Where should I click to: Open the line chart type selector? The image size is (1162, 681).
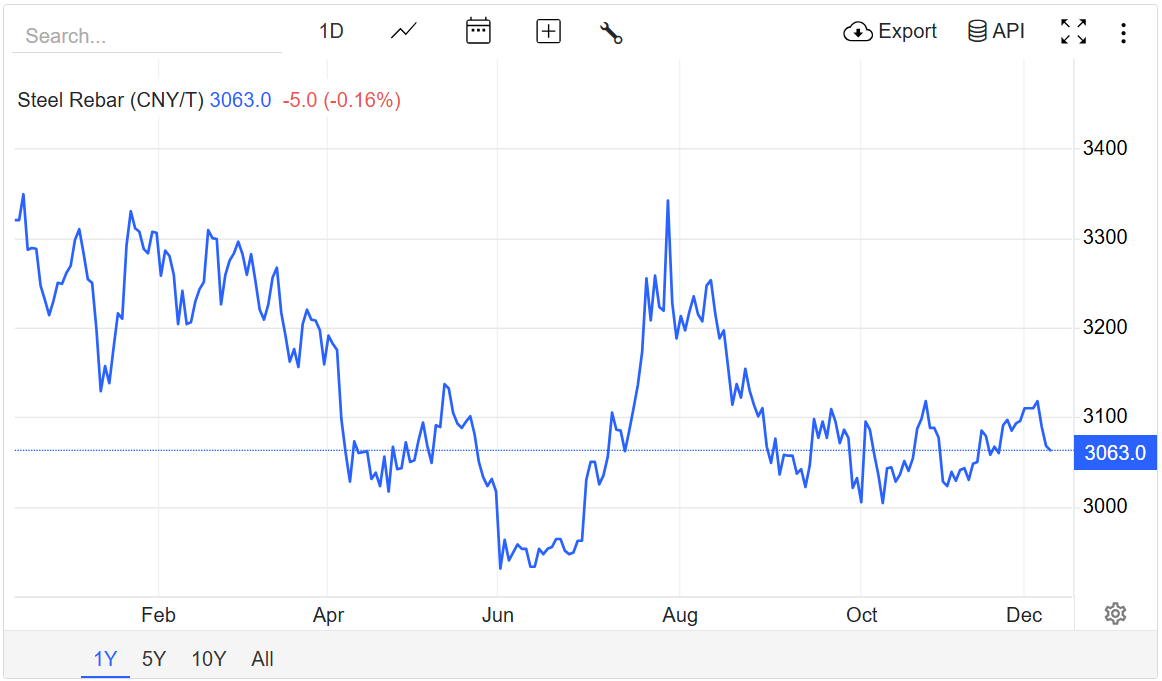pos(404,31)
